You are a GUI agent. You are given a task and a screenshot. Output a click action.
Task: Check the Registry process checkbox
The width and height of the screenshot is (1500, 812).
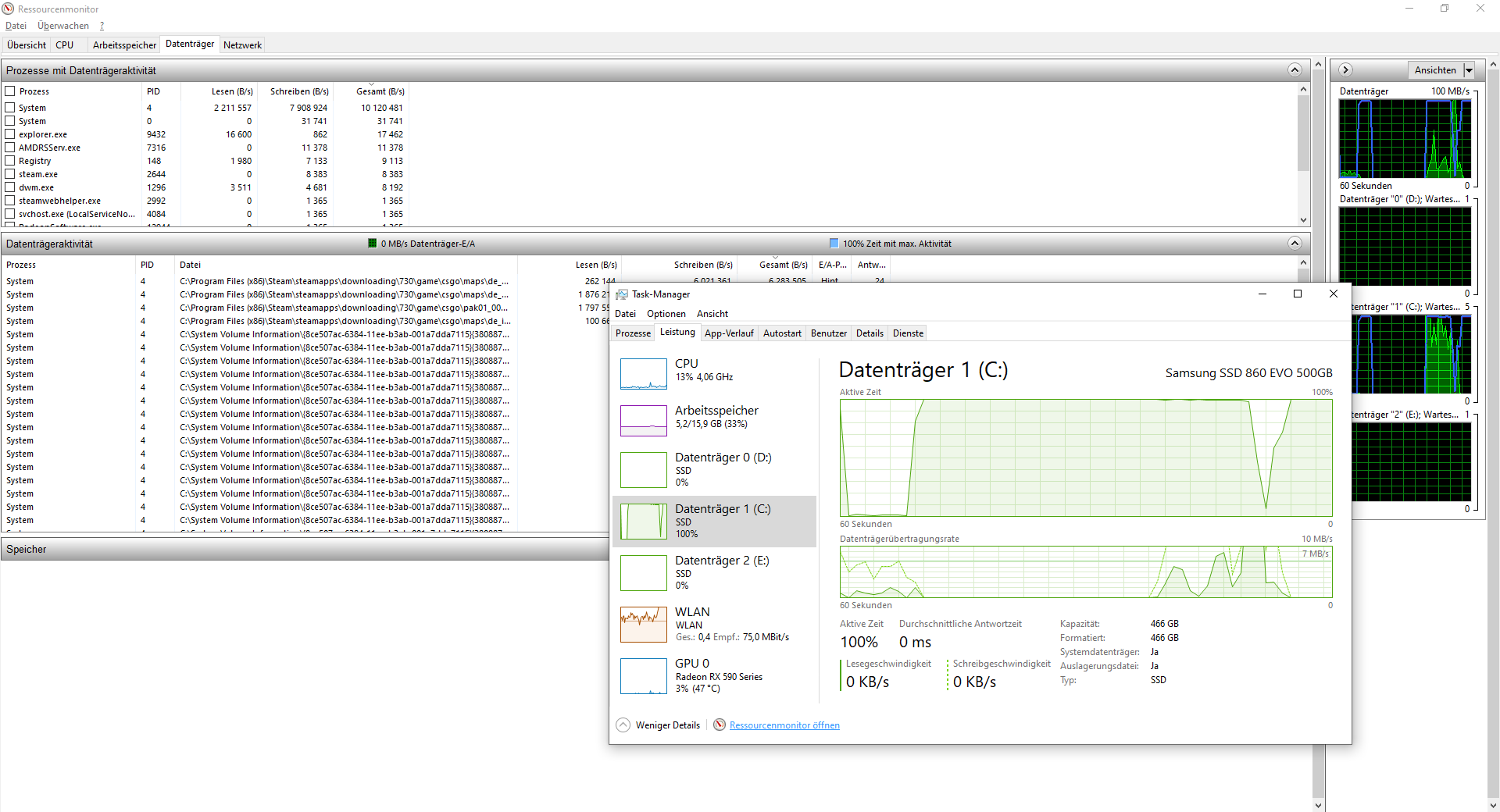(10, 161)
